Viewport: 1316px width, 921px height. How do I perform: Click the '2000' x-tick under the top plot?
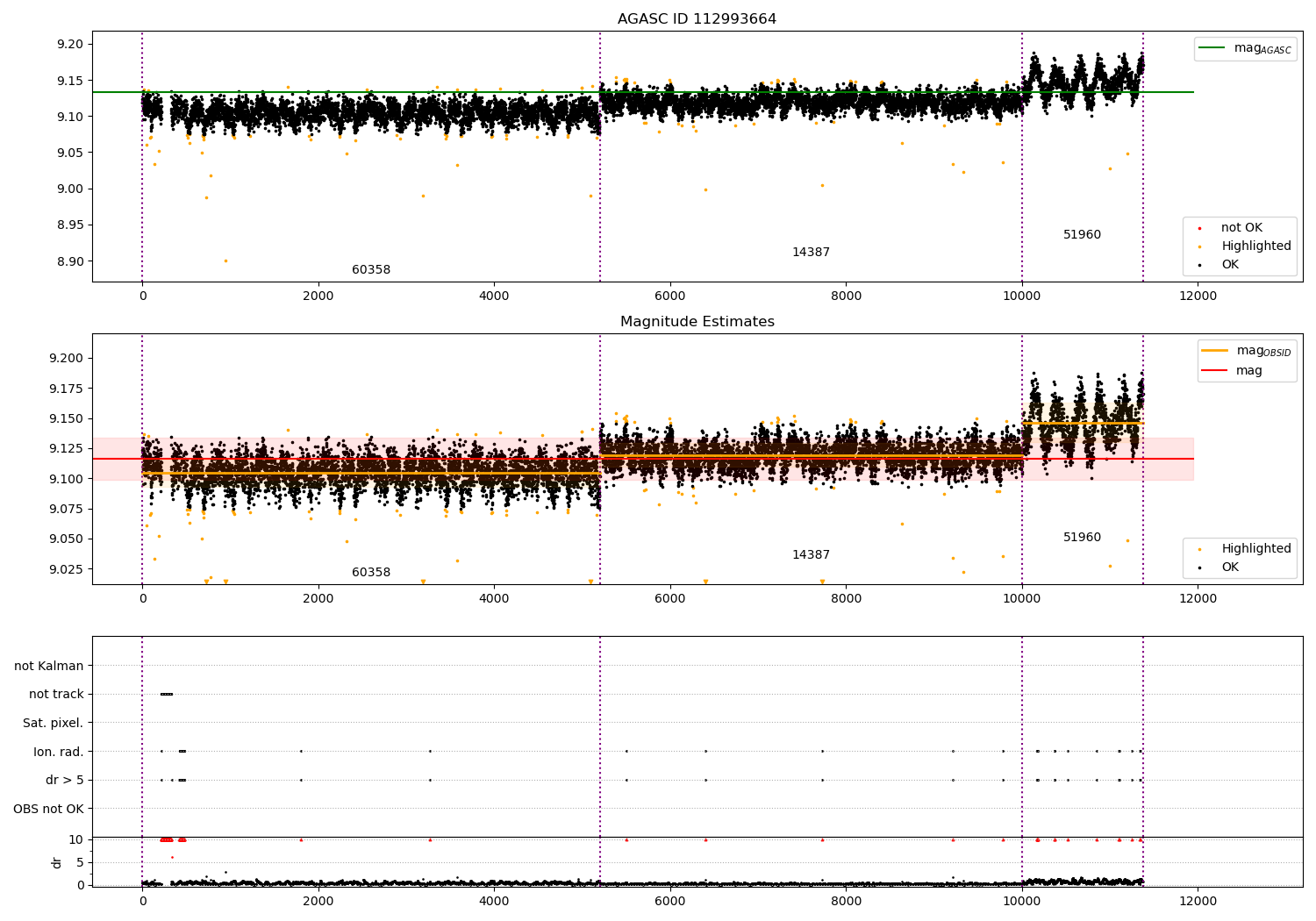(x=318, y=296)
